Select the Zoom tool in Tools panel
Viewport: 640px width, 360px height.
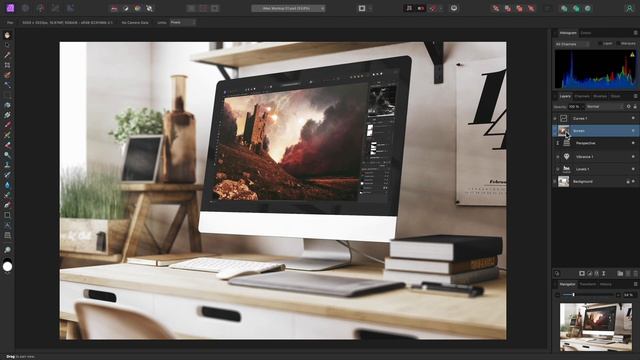pyautogui.click(x=7, y=250)
